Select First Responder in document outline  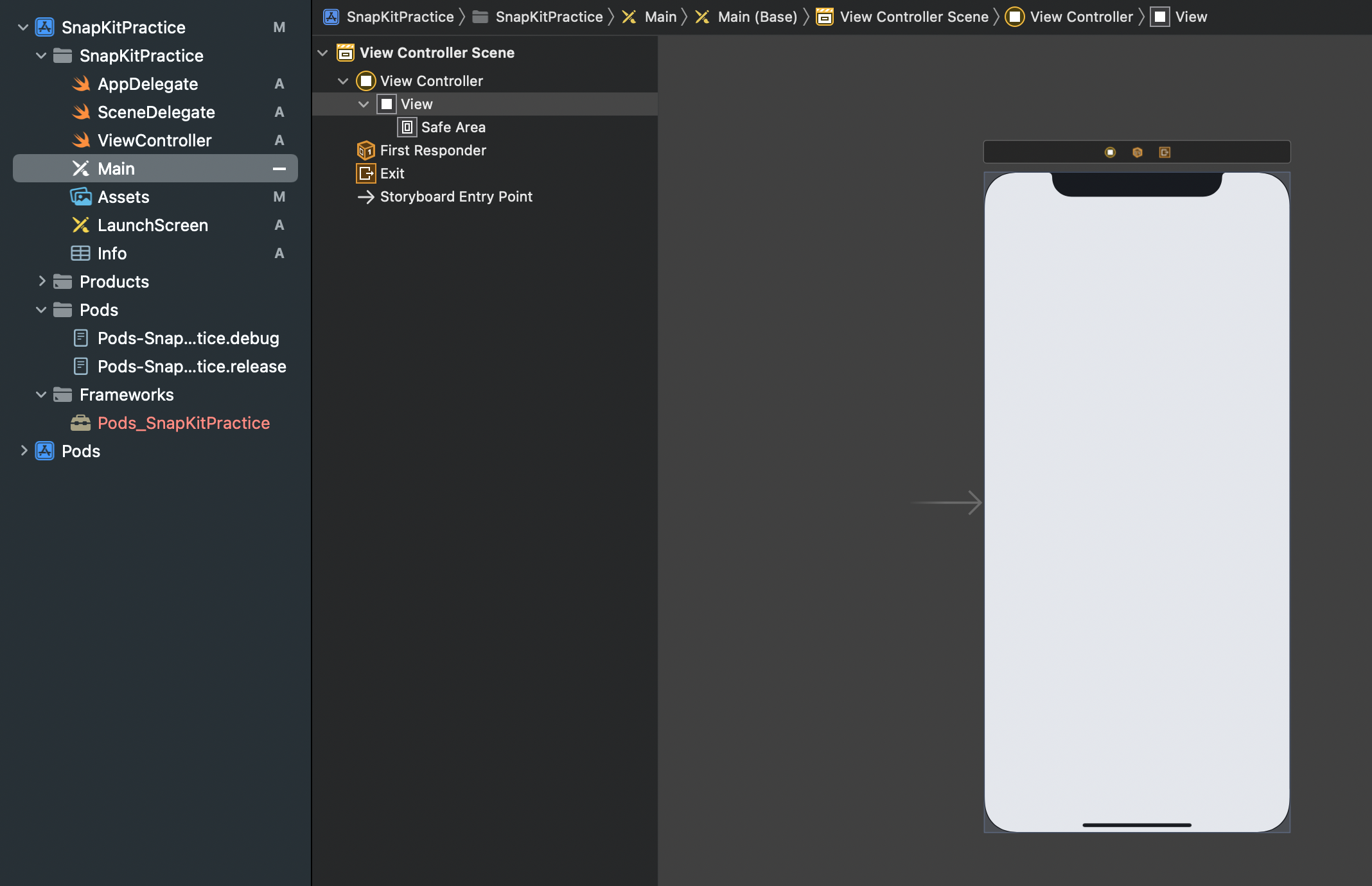pyautogui.click(x=432, y=150)
